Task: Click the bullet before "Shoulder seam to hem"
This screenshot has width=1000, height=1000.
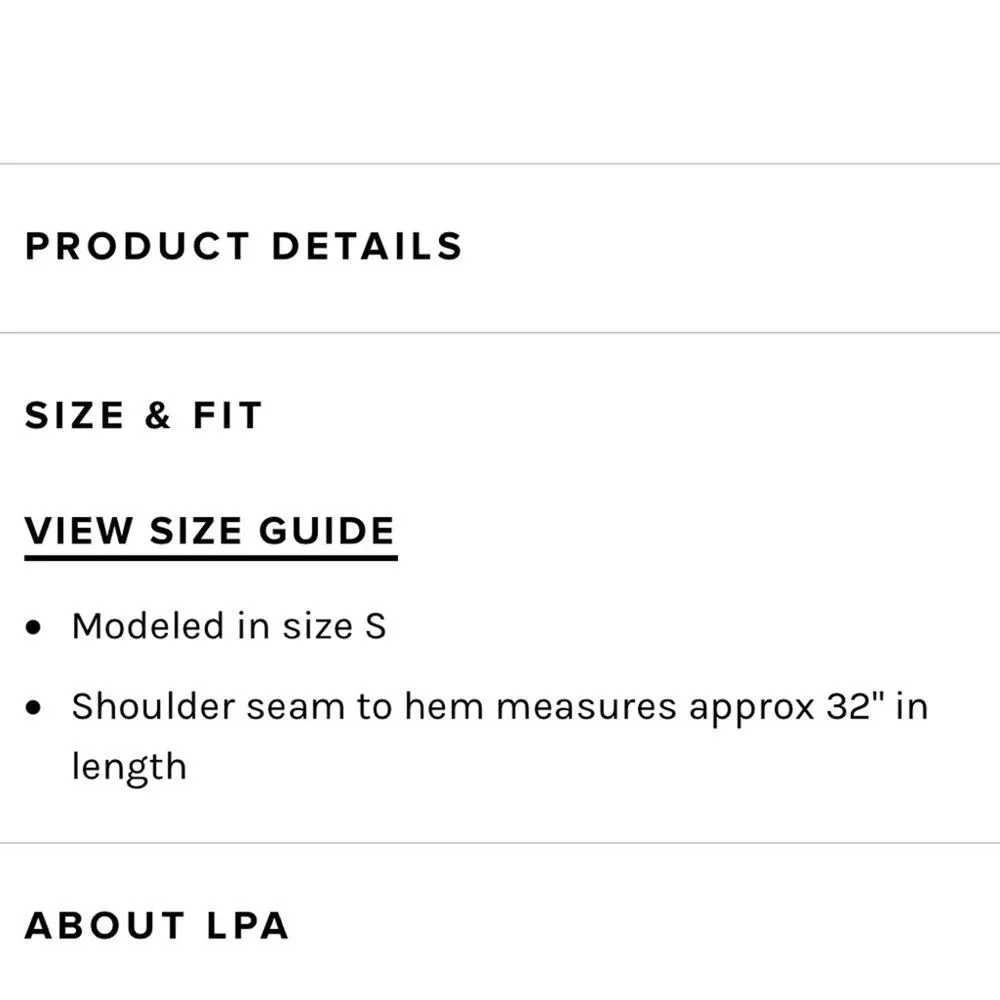Action: point(35,708)
